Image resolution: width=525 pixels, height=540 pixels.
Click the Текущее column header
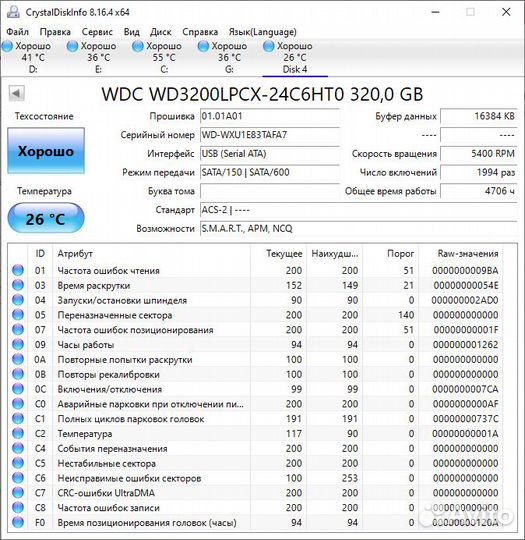pos(278,254)
